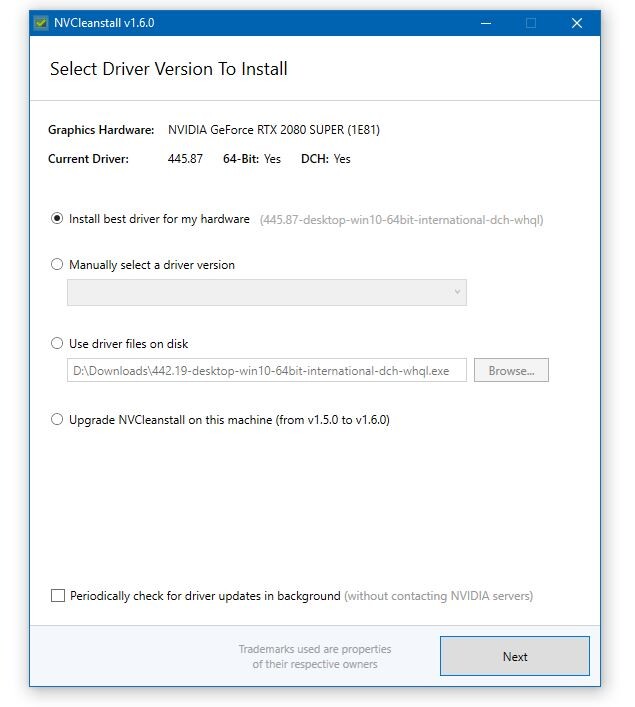Viewport: 635px width, 707px height.
Task: Click the Graphics Hardware: label
Action: (101, 130)
